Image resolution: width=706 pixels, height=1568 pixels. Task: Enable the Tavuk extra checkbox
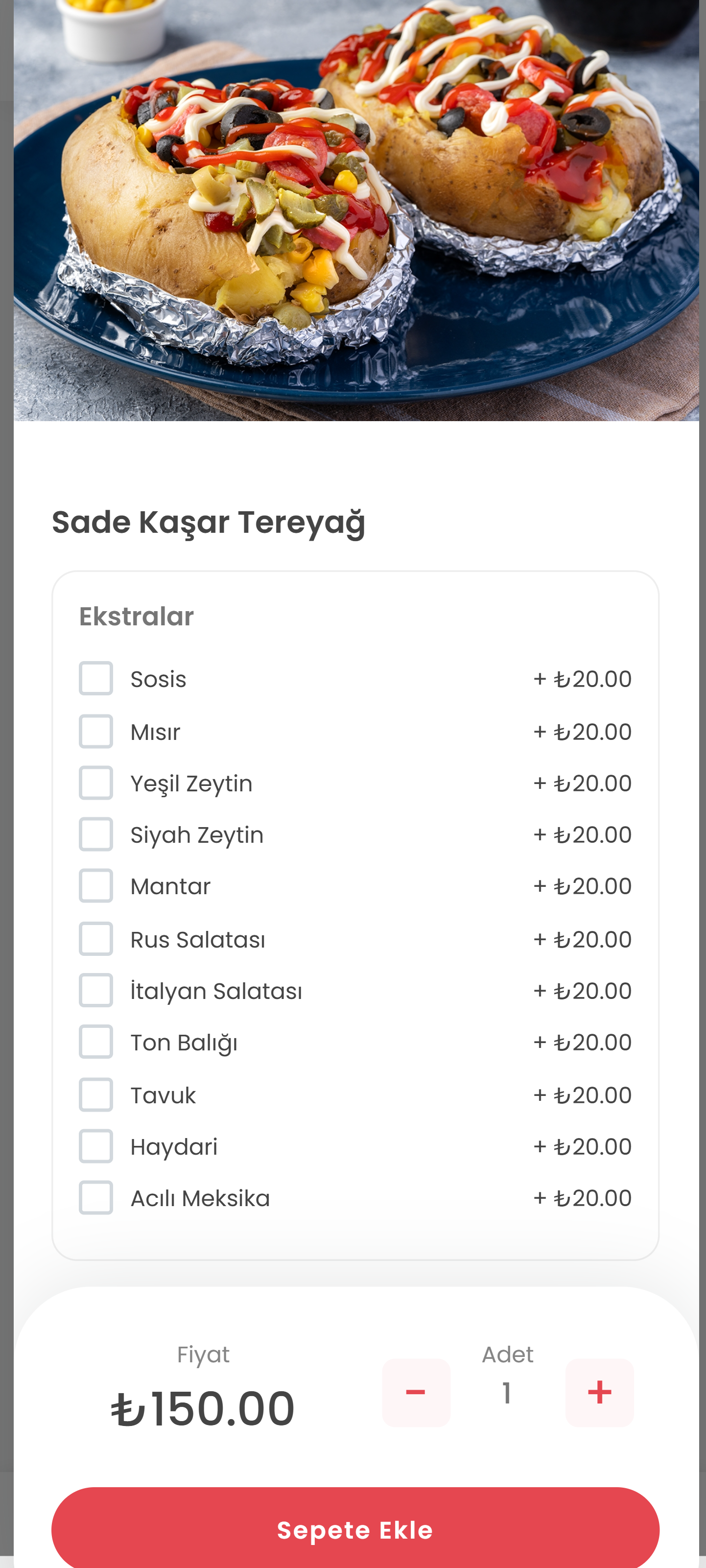(x=95, y=1095)
